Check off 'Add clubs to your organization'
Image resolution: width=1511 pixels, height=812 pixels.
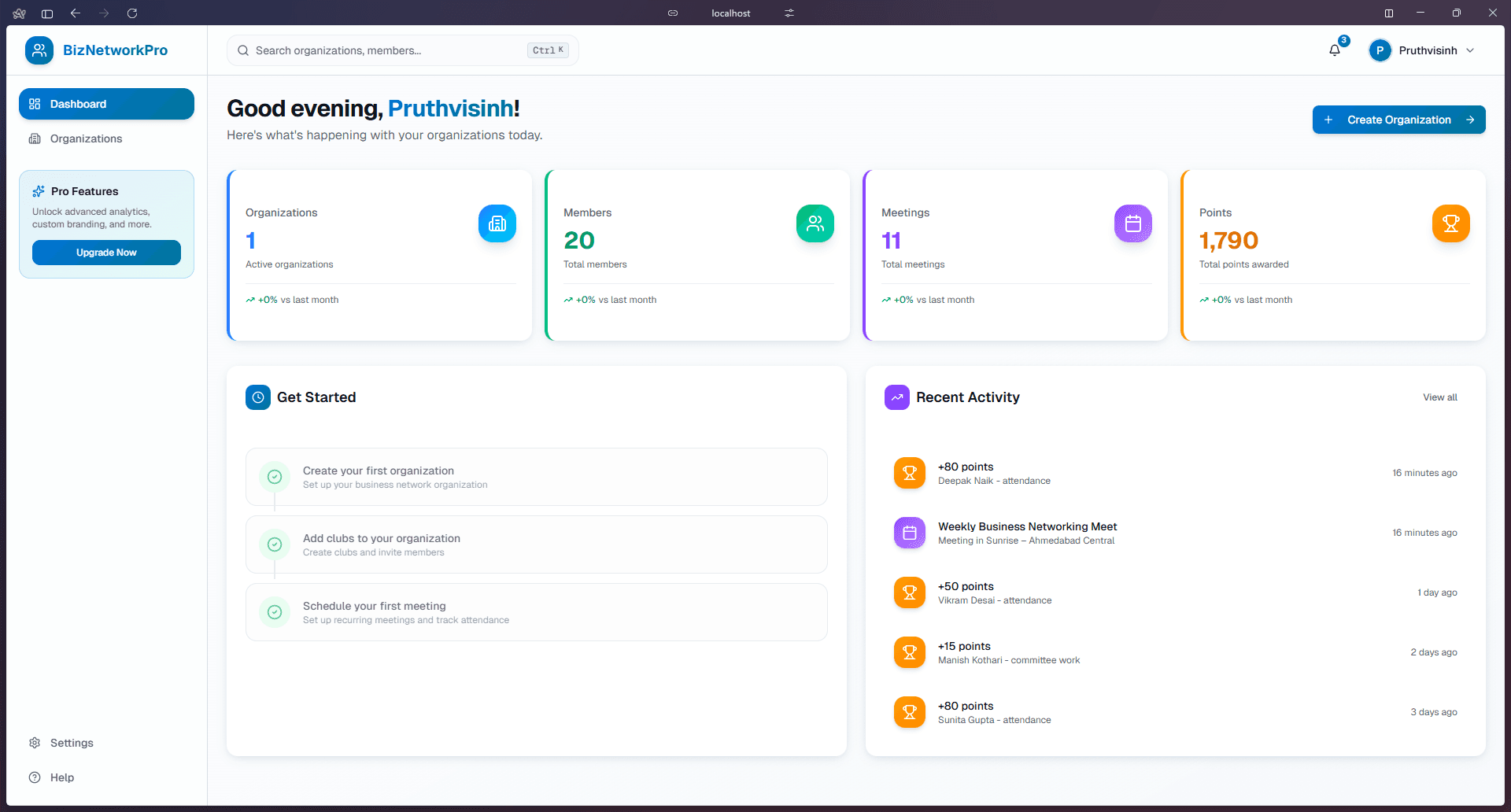click(275, 544)
